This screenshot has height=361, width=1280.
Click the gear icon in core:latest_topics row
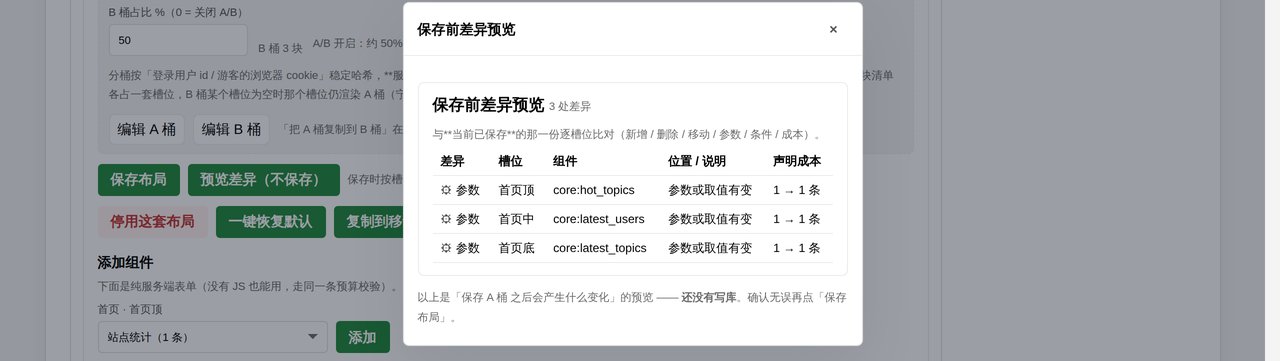[x=446, y=248]
